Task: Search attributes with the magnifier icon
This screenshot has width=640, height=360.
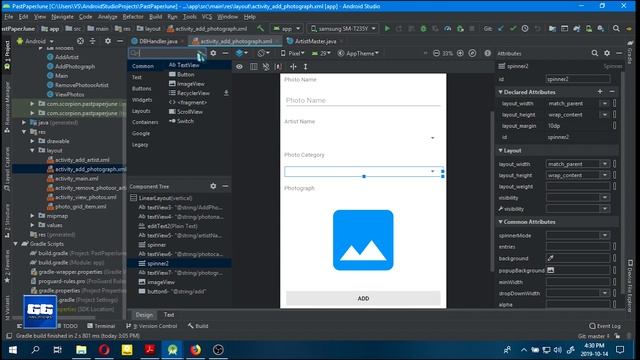Action: 595,53
